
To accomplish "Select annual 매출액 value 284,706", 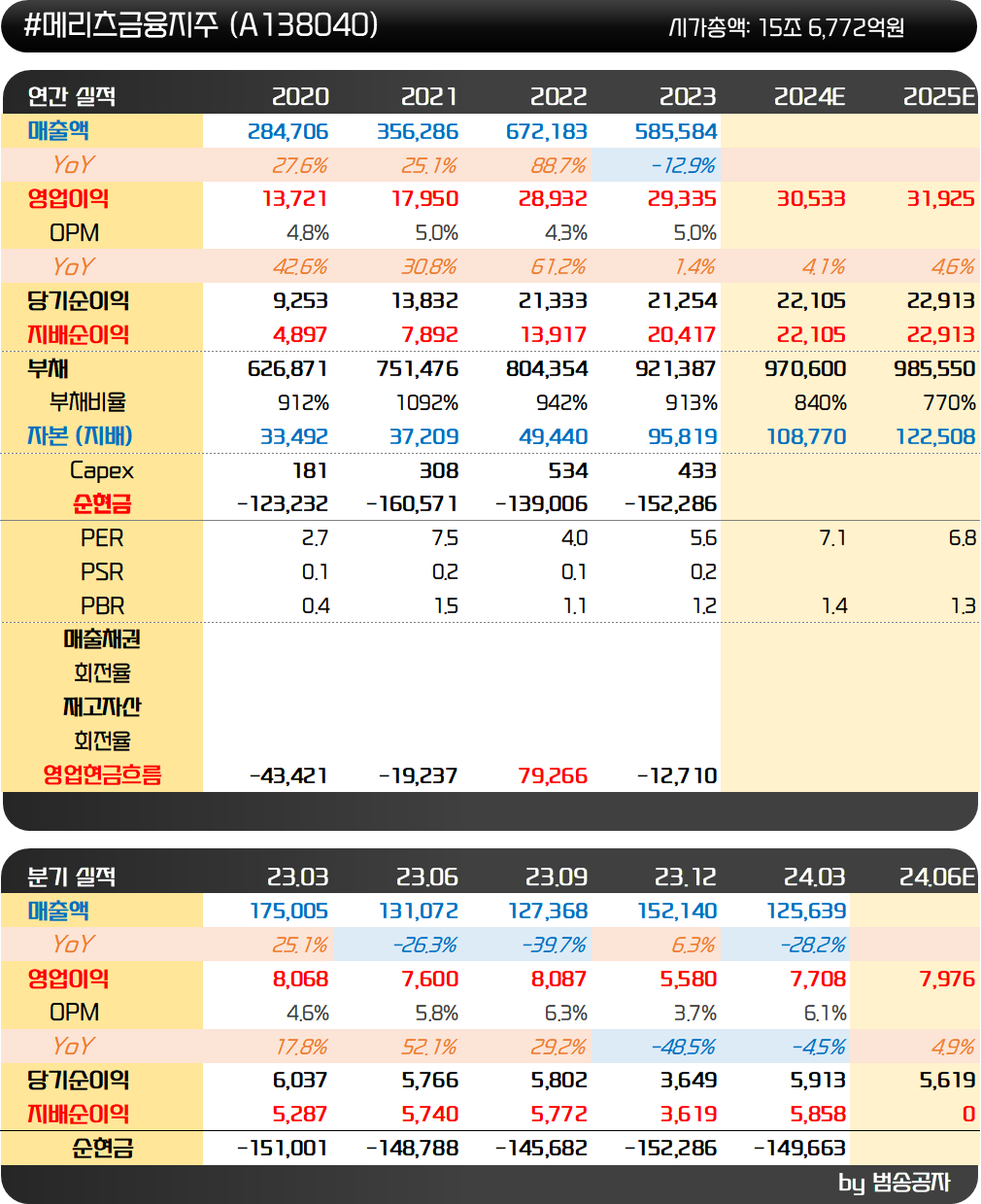I will (x=288, y=131).
